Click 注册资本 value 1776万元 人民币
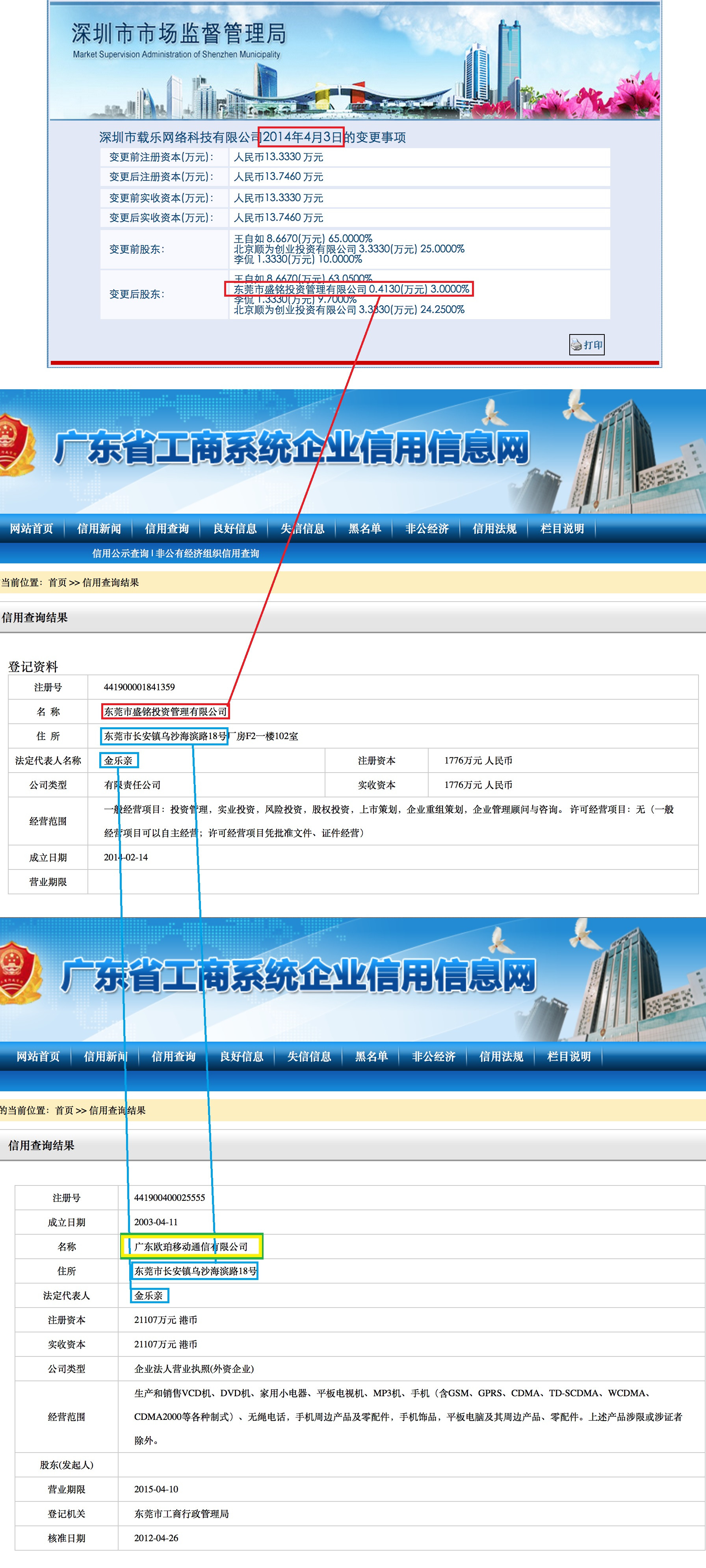This screenshot has height=1568, width=706. pos(478,760)
